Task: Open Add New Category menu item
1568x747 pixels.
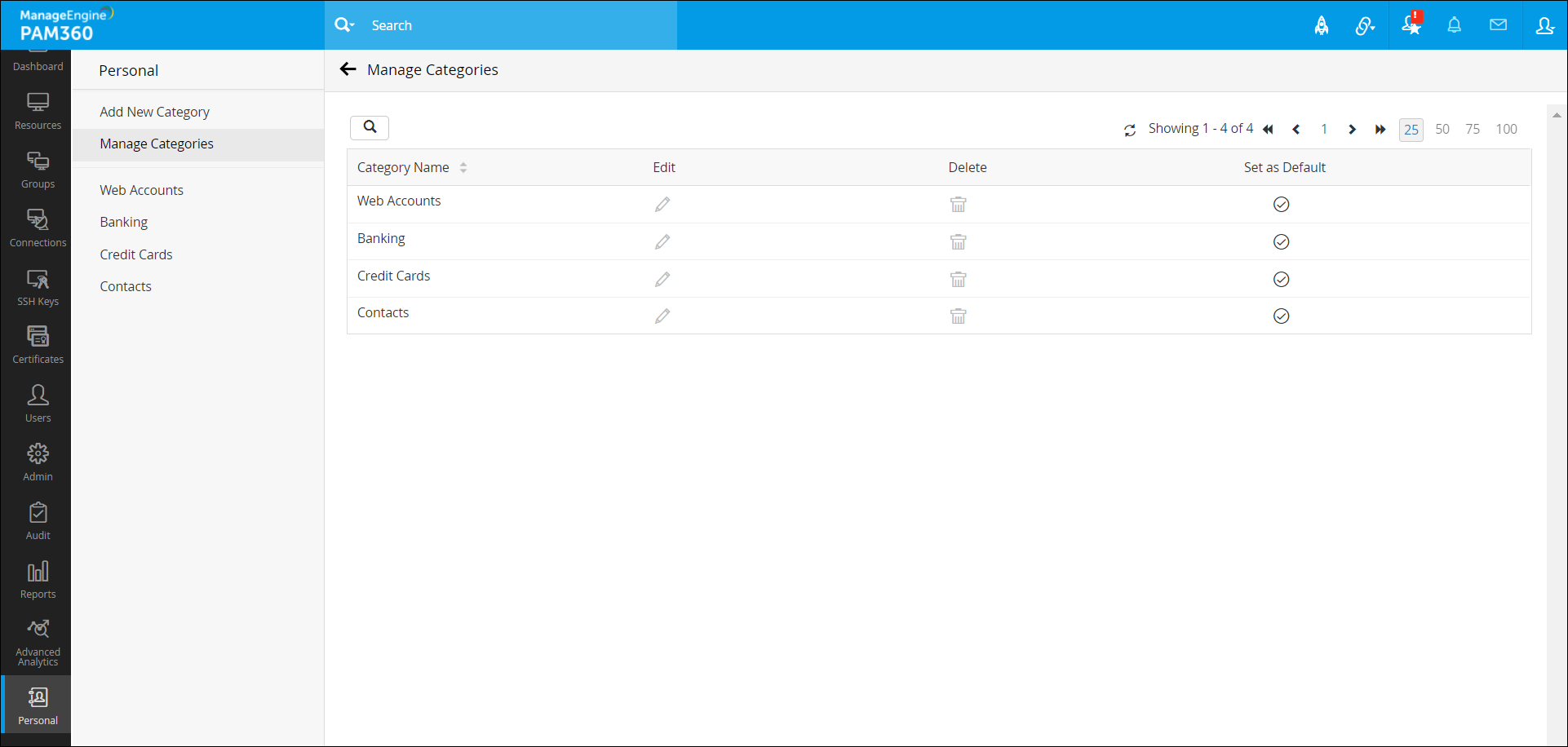Action: point(154,112)
